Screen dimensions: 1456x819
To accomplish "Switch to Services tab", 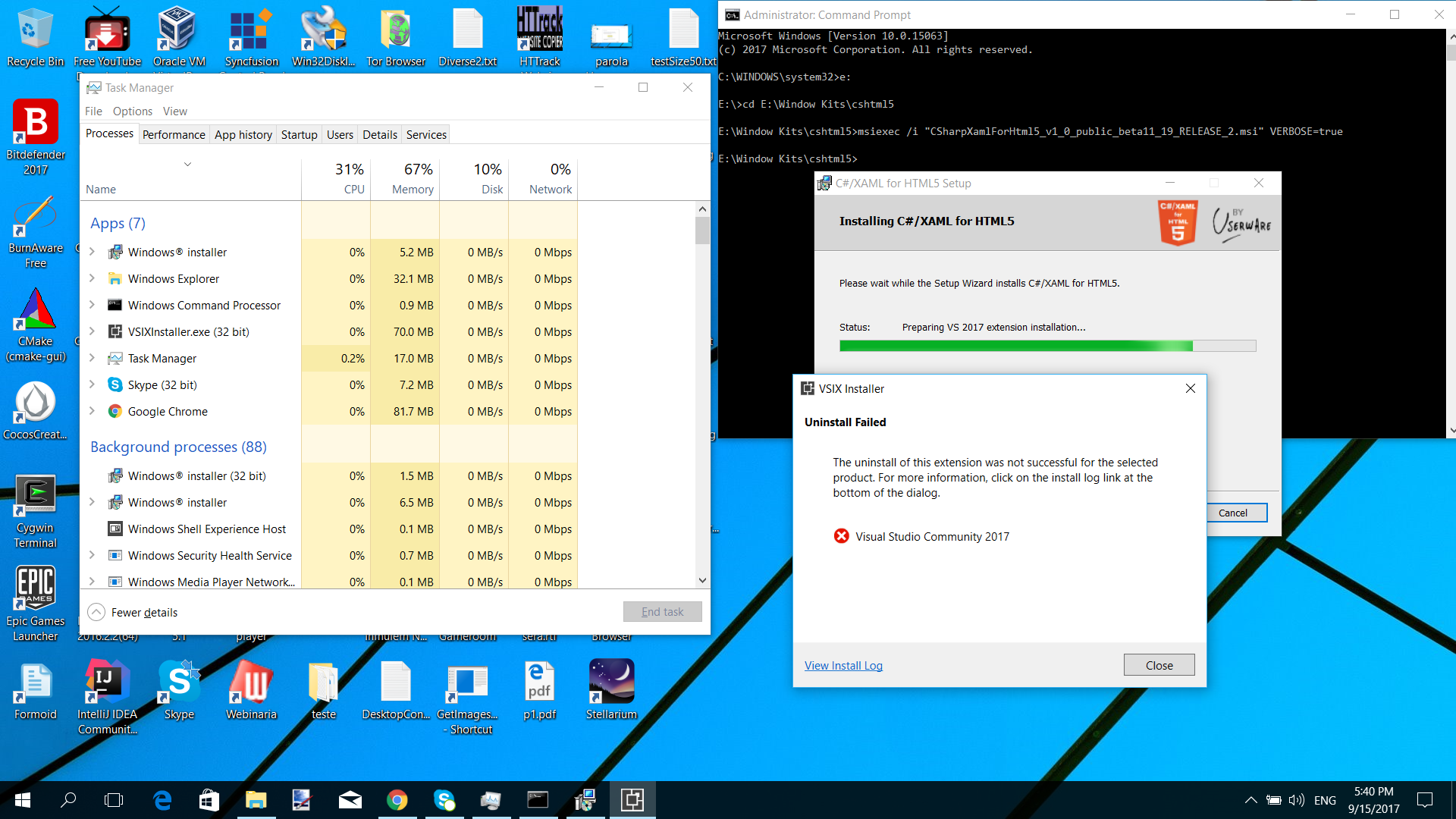I will (x=426, y=134).
